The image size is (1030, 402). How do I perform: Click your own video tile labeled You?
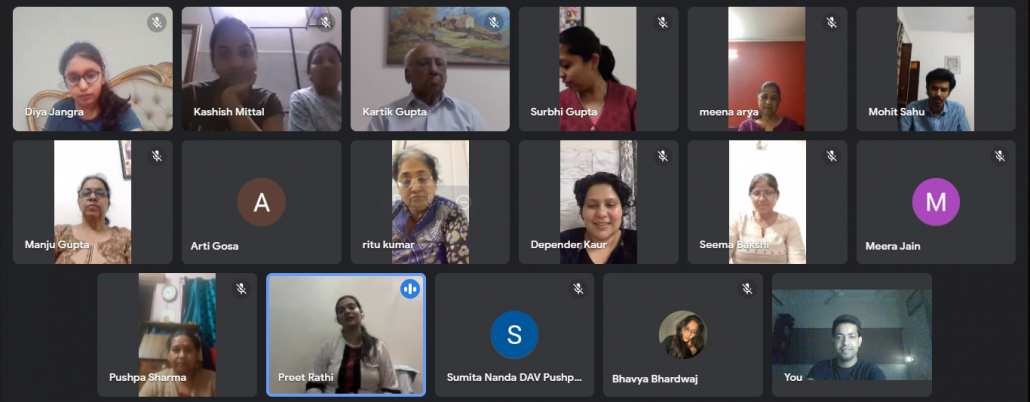[852, 335]
